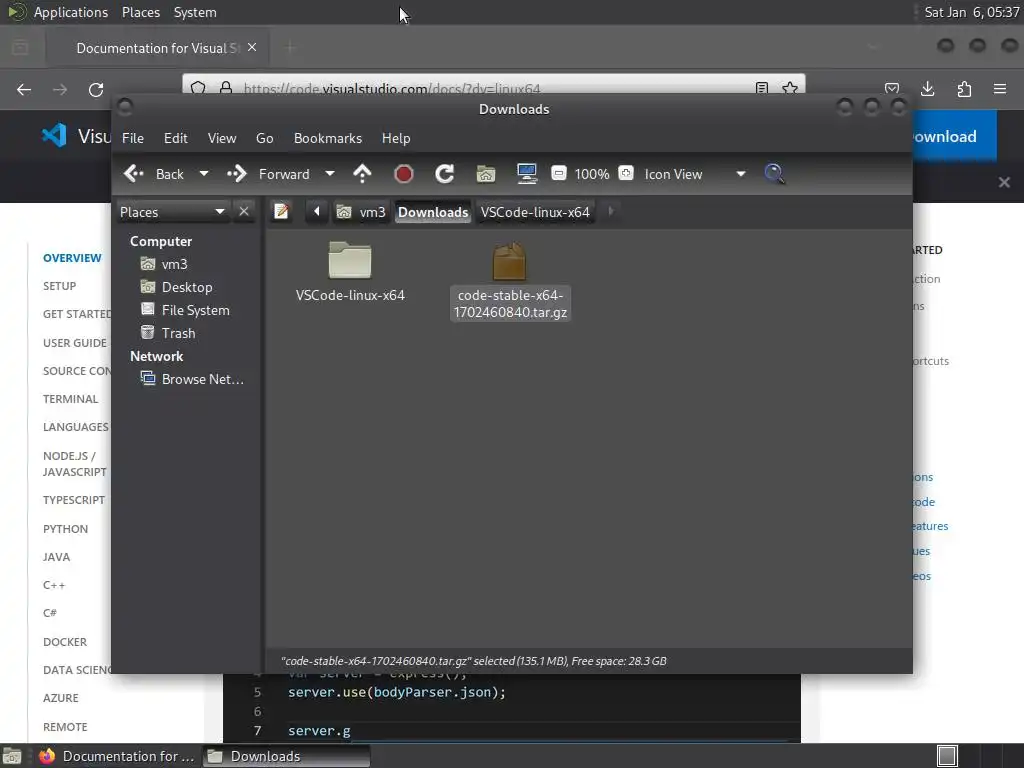Viewport: 1024px width, 768px height.
Task: Open the Edit menu
Action: tap(176, 138)
